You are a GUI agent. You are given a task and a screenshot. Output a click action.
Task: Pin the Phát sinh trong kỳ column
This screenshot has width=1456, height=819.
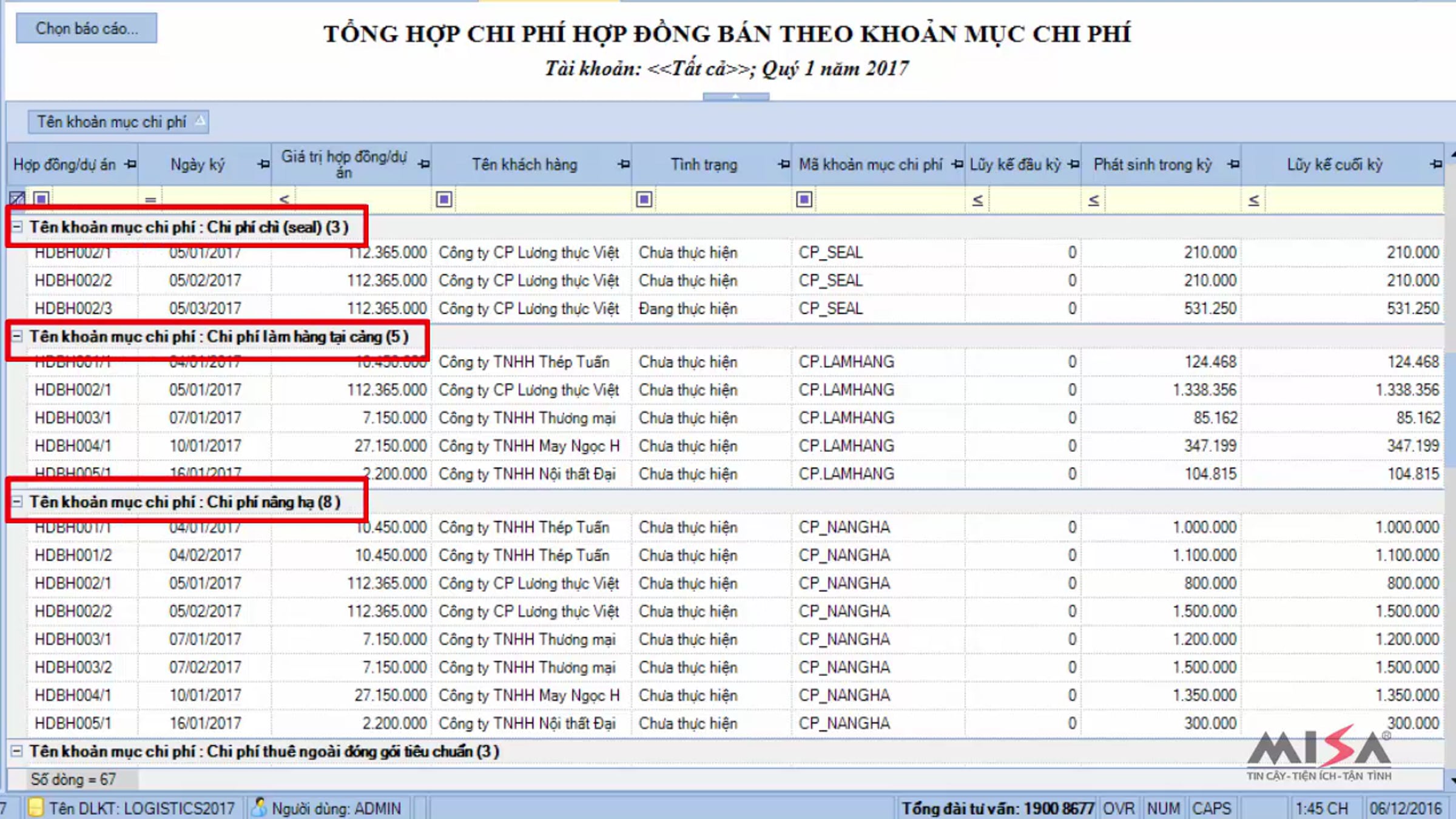click(1233, 164)
